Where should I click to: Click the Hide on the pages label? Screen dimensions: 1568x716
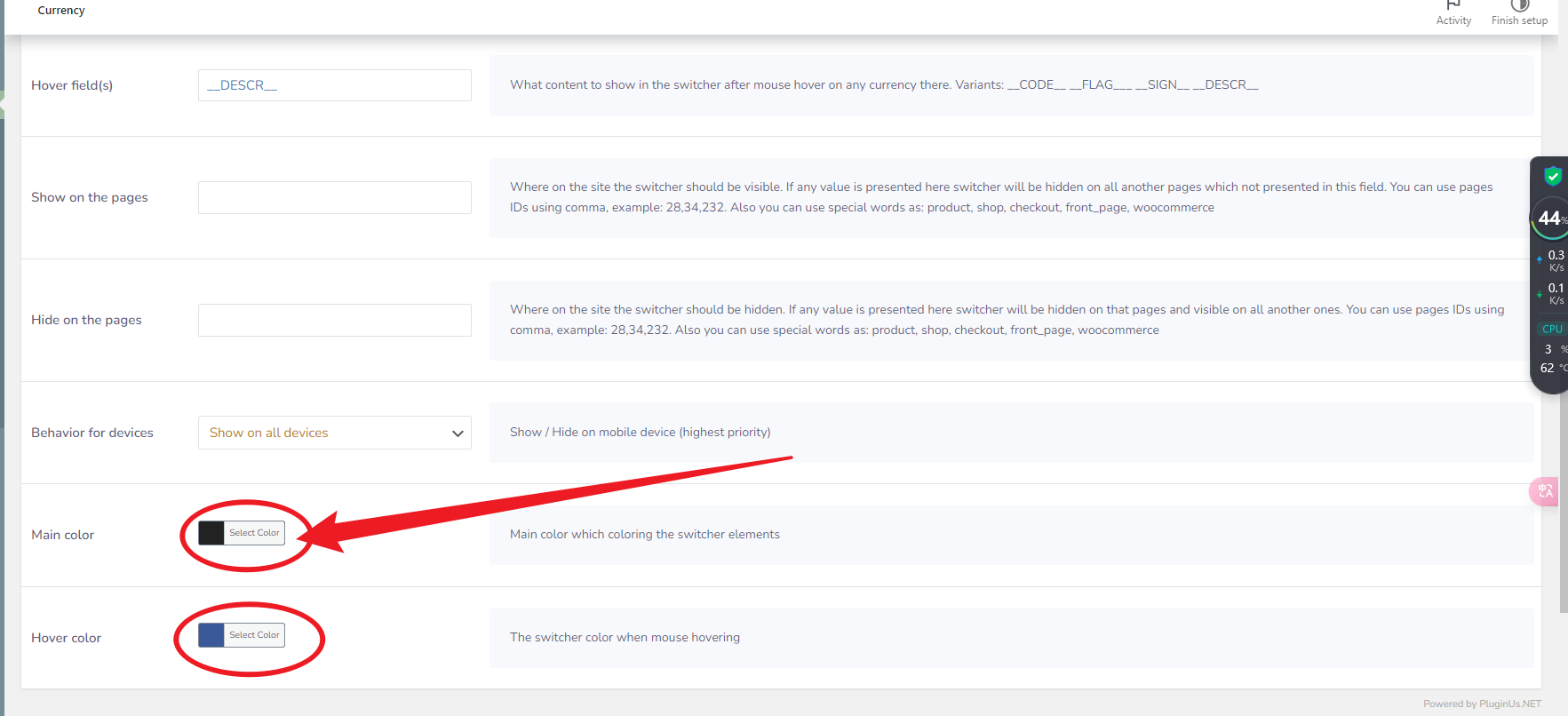[x=86, y=320]
